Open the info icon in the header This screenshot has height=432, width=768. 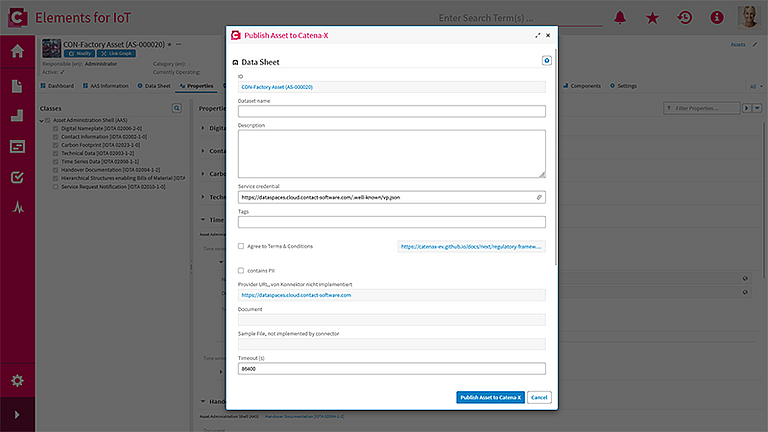pyautogui.click(x=717, y=18)
